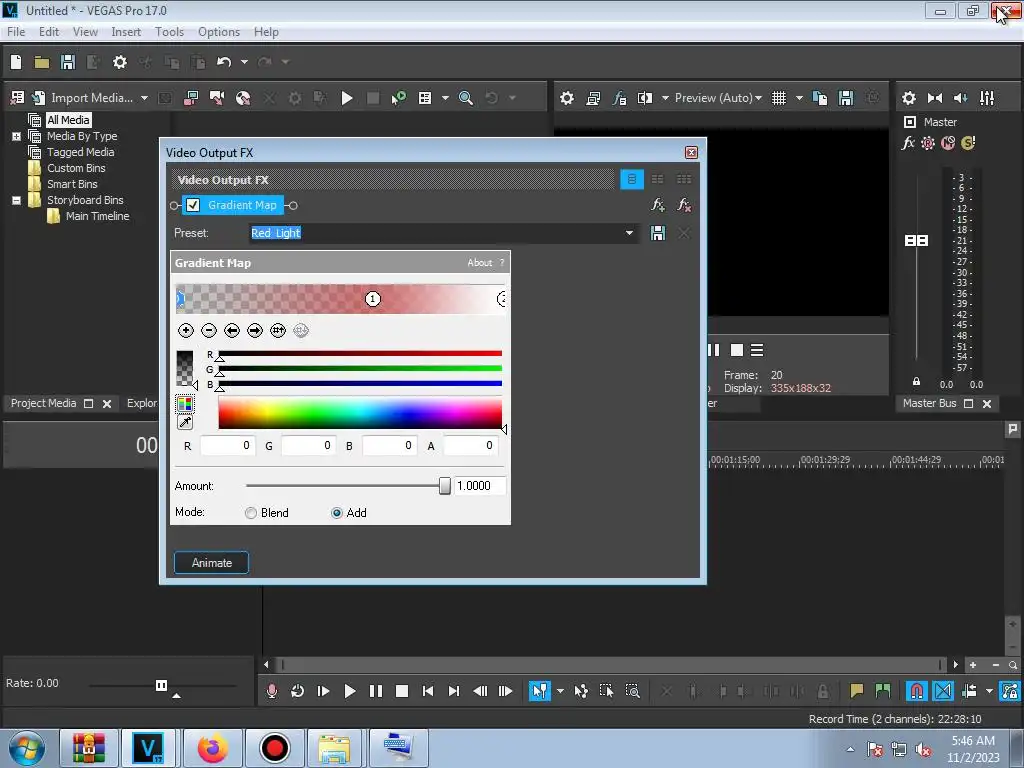Open Master Bus audio properties gear
Image resolution: width=1024 pixels, height=768 pixels.
tap(908, 98)
